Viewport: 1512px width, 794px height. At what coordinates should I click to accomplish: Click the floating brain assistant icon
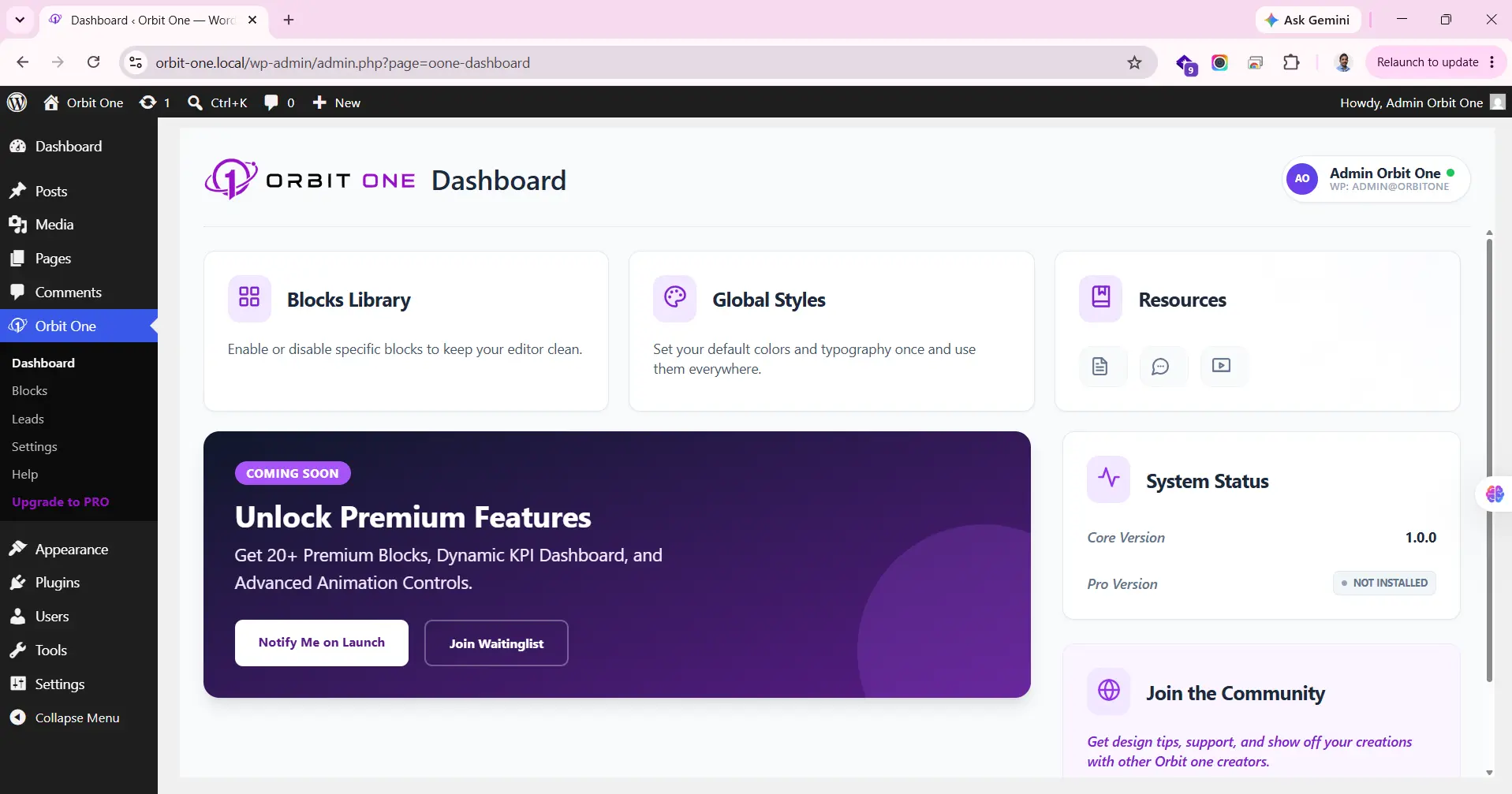click(1494, 494)
